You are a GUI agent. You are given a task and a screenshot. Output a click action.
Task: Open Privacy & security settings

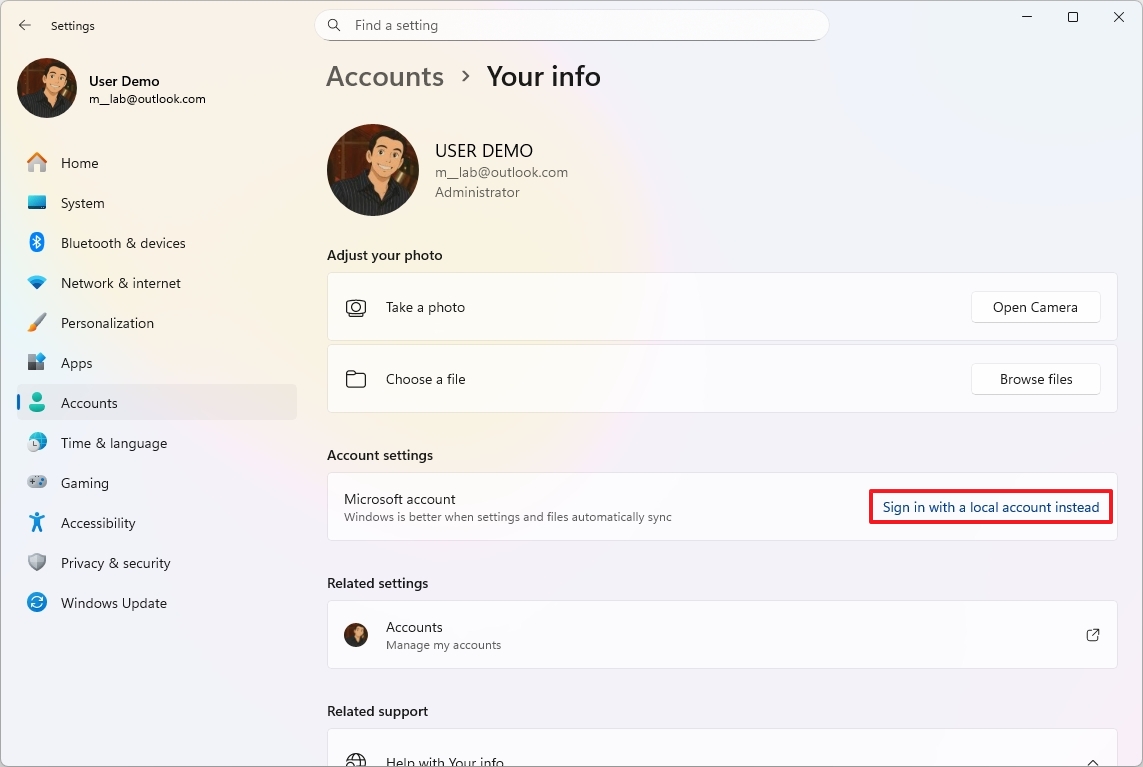coord(113,562)
